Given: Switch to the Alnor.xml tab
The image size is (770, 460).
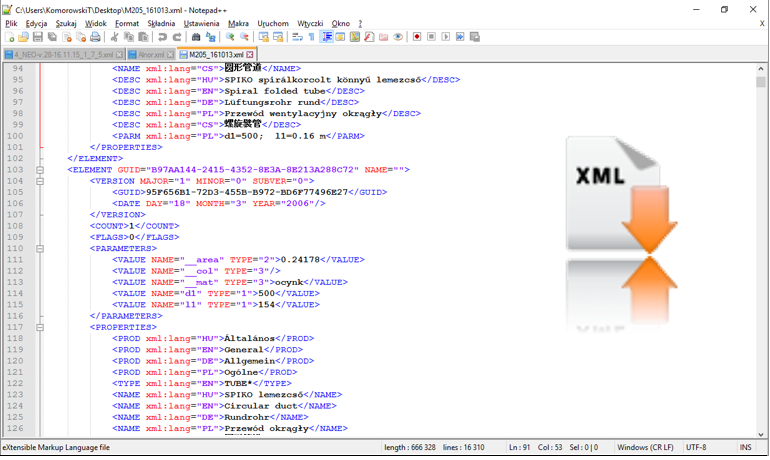Looking at the screenshot, I should tap(150, 54).
